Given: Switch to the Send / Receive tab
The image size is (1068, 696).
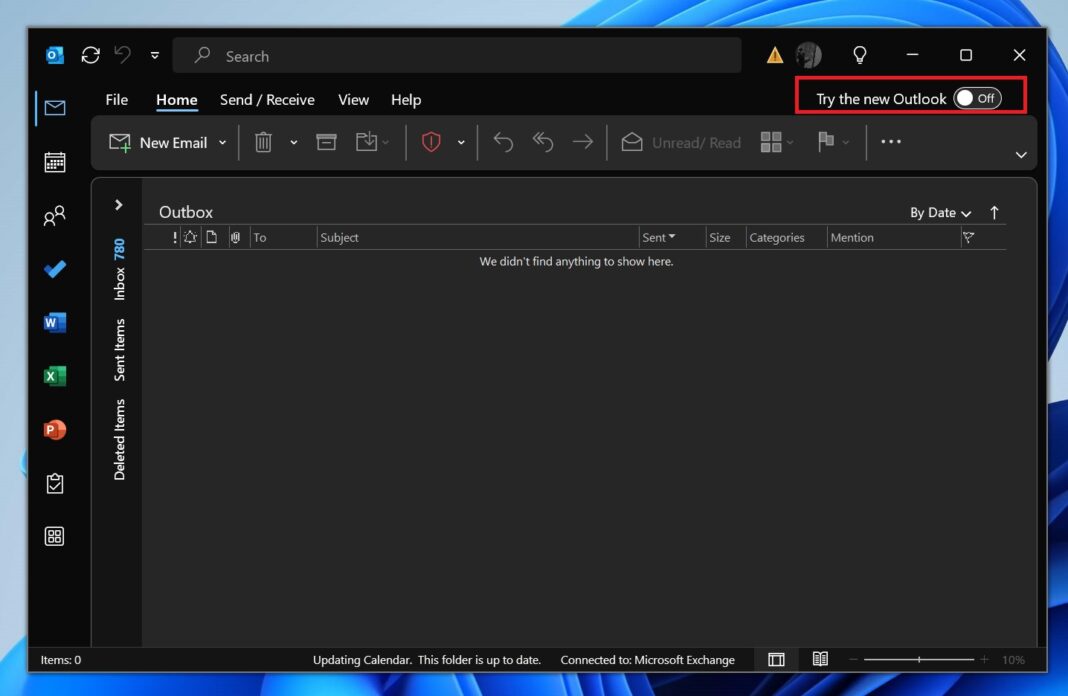Looking at the screenshot, I should coord(266,99).
